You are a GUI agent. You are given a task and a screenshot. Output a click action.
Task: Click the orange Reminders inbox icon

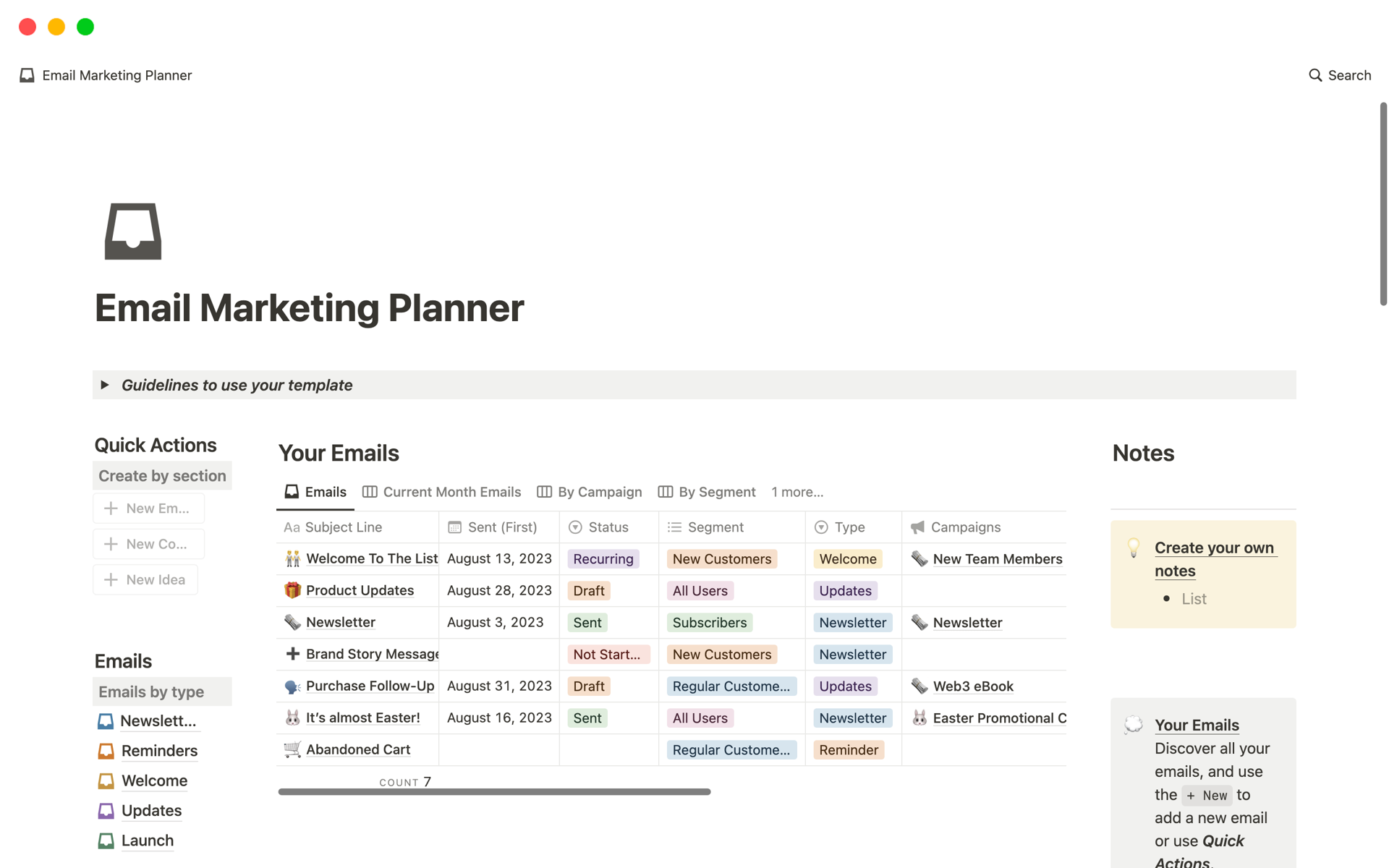tap(106, 751)
